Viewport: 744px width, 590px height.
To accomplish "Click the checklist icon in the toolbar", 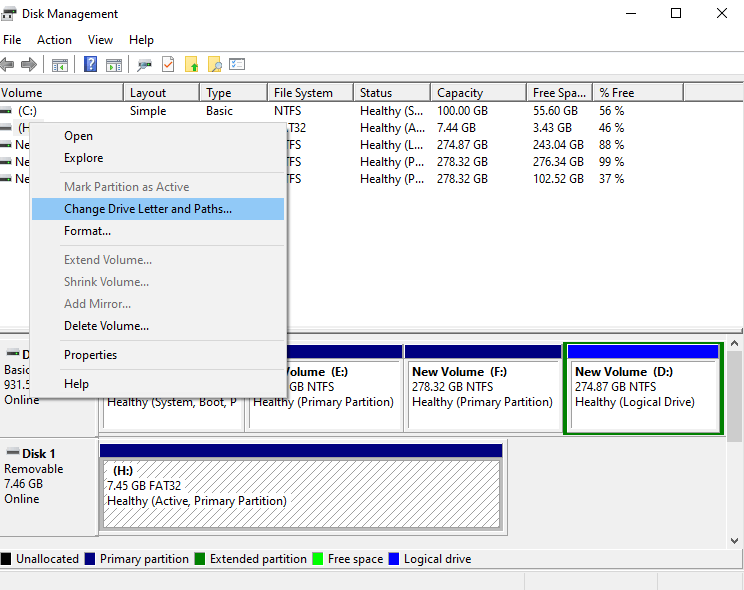I will [x=237, y=65].
